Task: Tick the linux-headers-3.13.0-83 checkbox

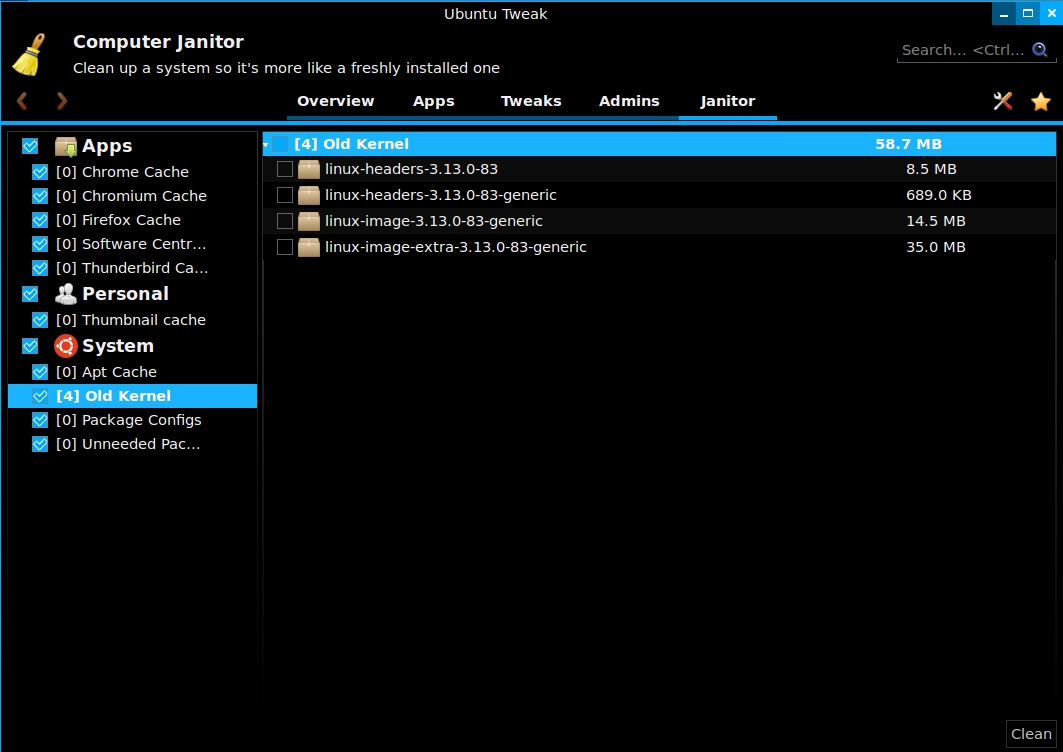Action: (285, 169)
